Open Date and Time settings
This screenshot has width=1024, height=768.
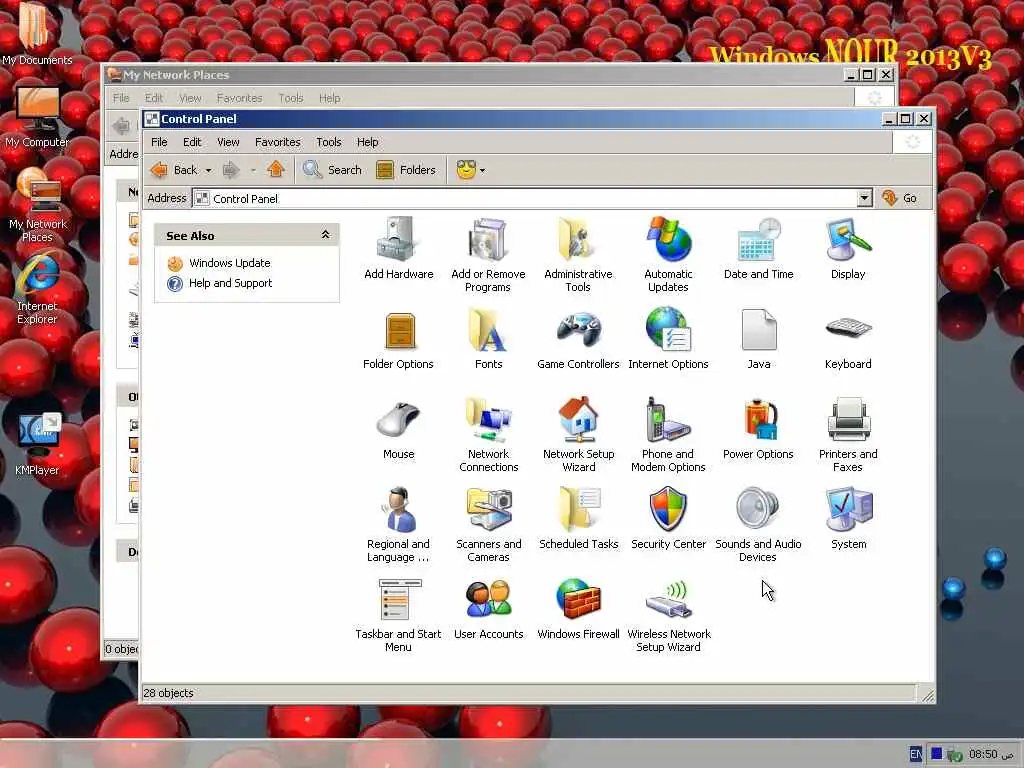[x=758, y=248]
